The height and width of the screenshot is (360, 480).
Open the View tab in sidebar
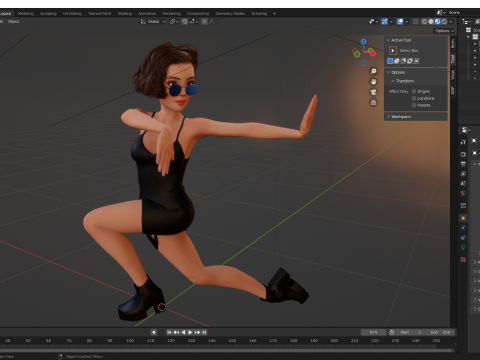(x=453, y=75)
